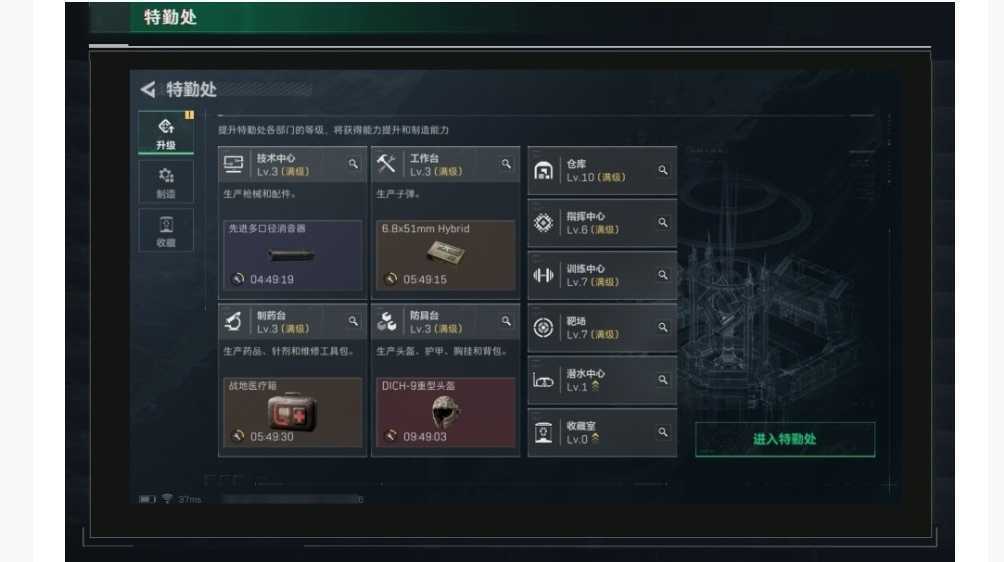This screenshot has height=562, width=1004.
Task: Open the 收藏 sidebar tab
Action: click(166, 230)
